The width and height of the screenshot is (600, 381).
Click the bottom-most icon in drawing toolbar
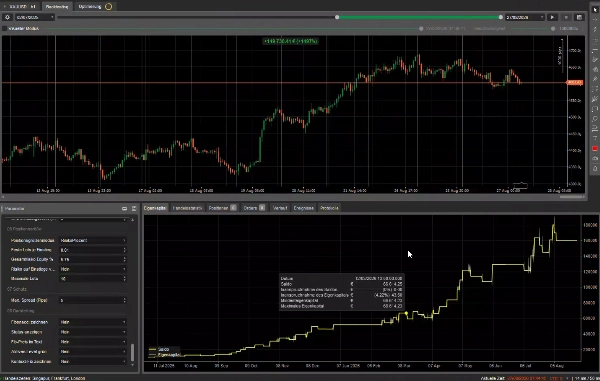pos(595,168)
